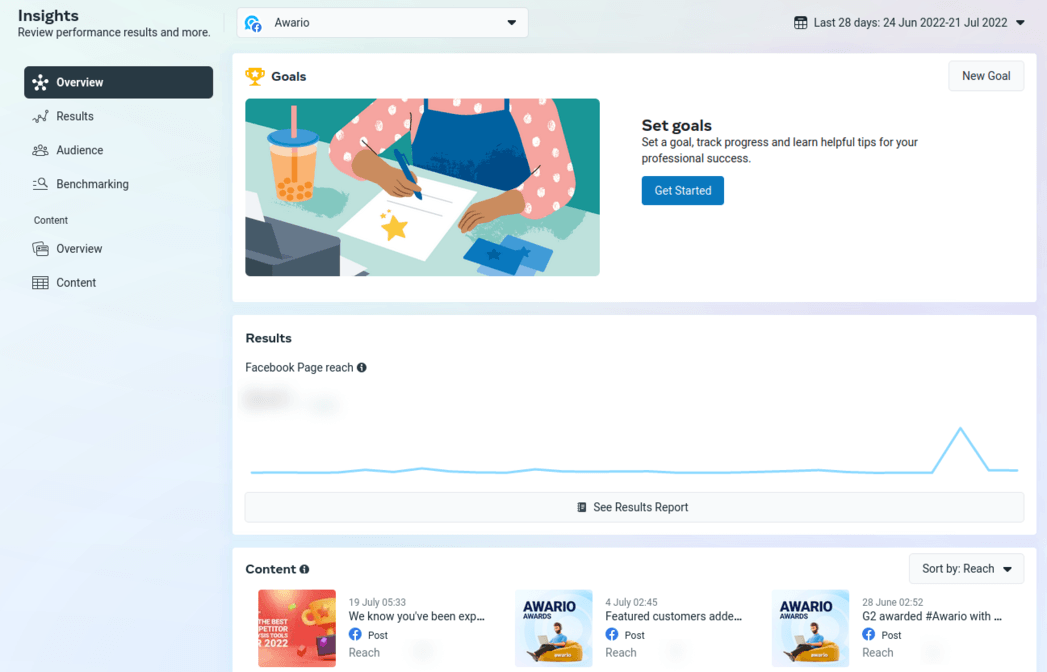The image size is (1047, 672).
Task: Select the Overview icon in the sidebar
Action: 40,82
